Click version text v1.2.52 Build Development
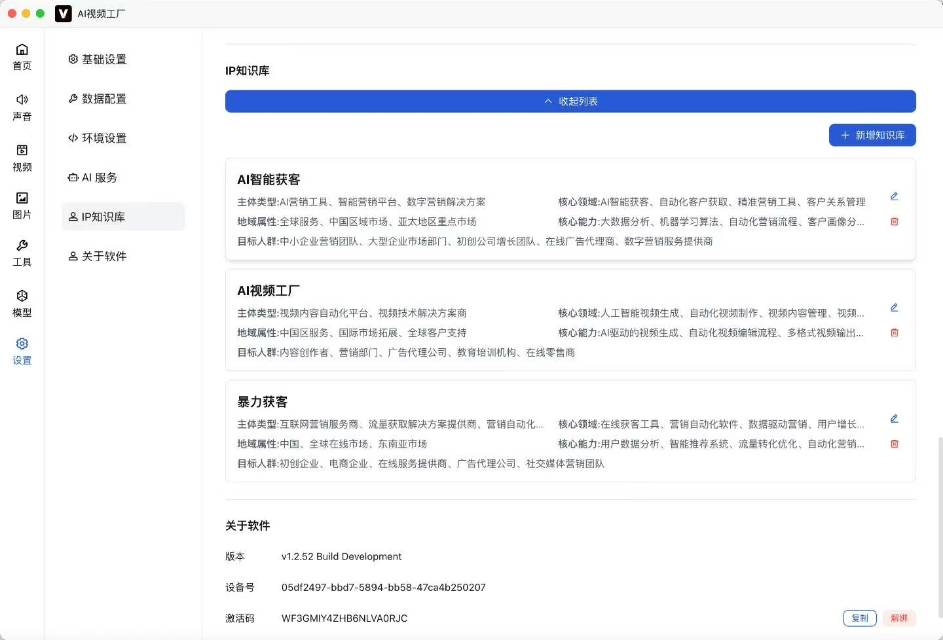The height and width of the screenshot is (640, 943). (x=341, y=556)
